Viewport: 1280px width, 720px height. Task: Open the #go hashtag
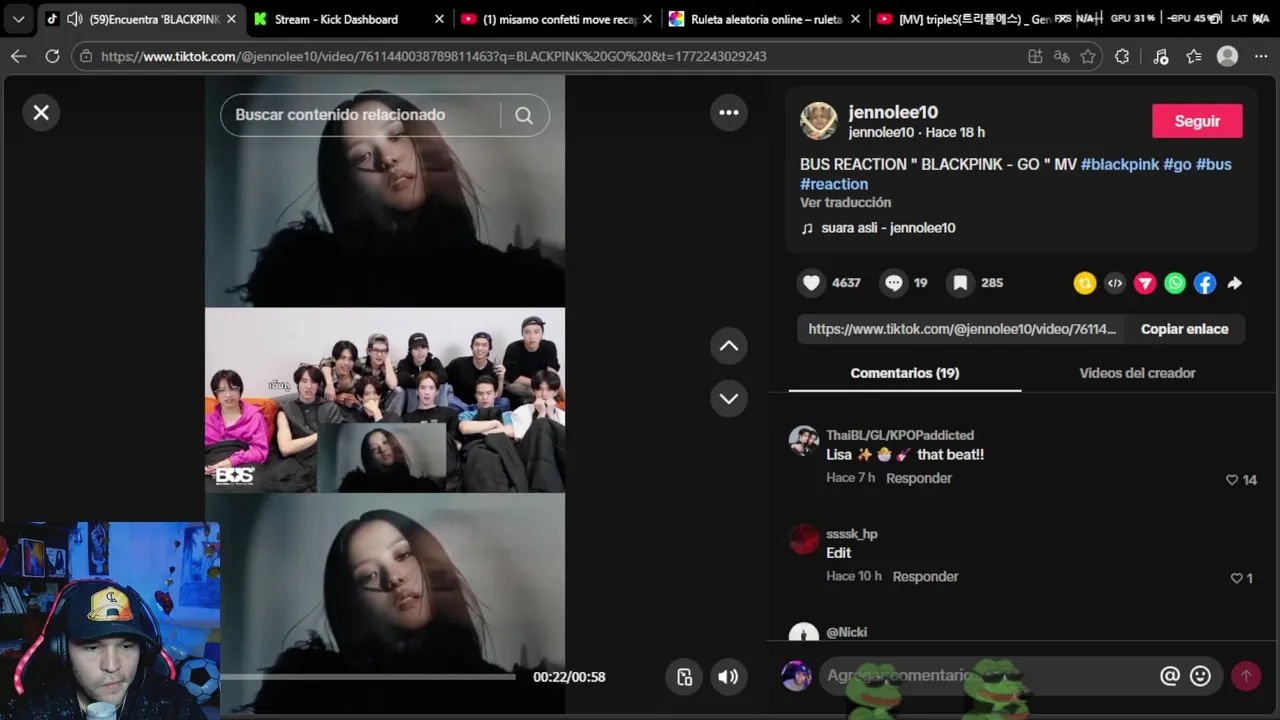pyautogui.click(x=1177, y=164)
